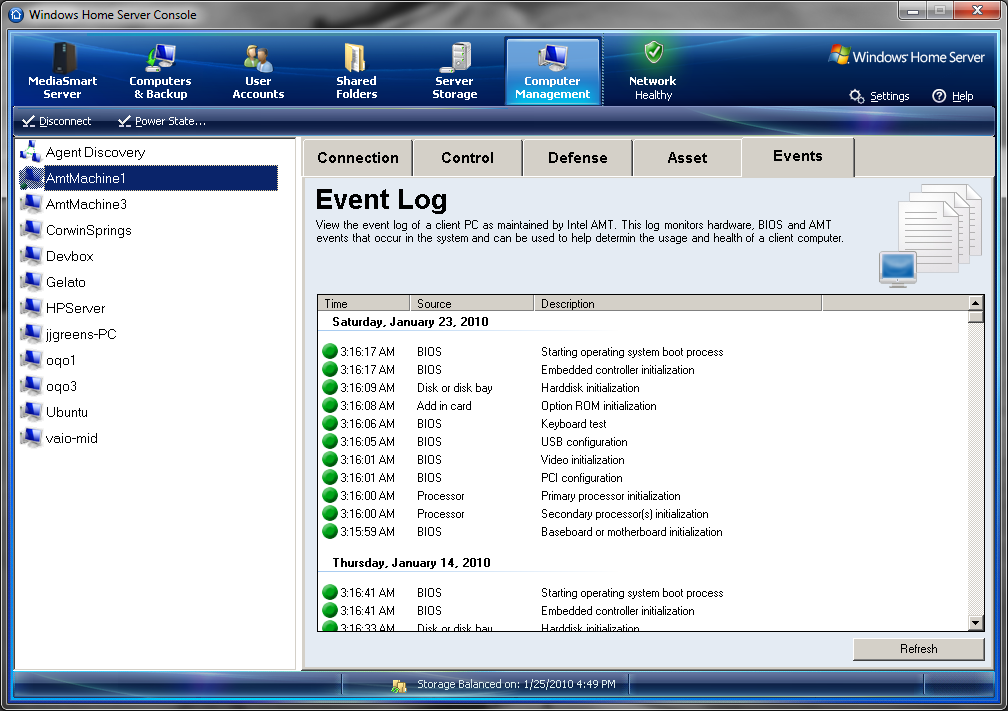Open Help in the console header
1008x711 pixels.
(953, 96)
